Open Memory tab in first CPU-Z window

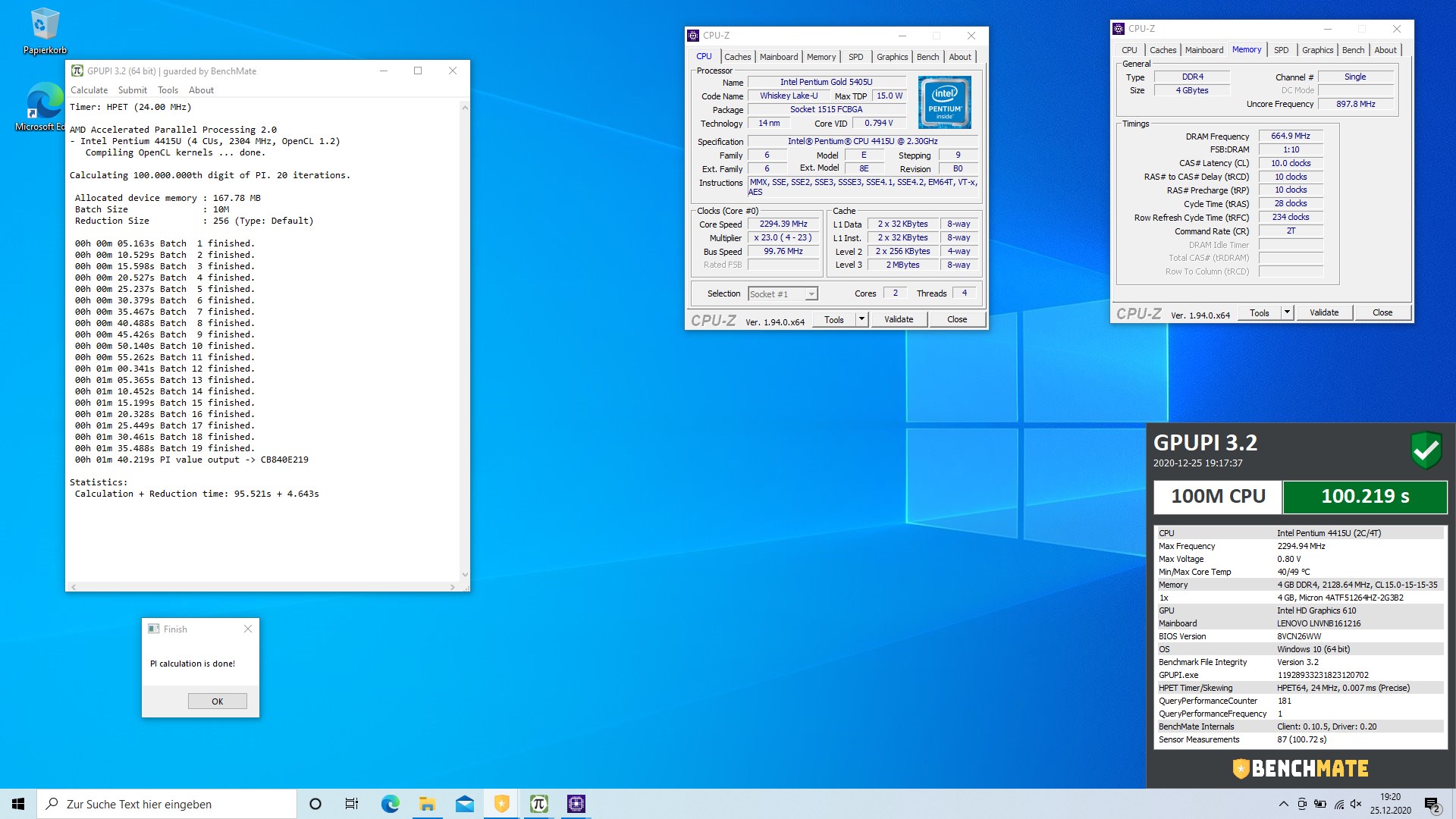[x=821, y=57]
